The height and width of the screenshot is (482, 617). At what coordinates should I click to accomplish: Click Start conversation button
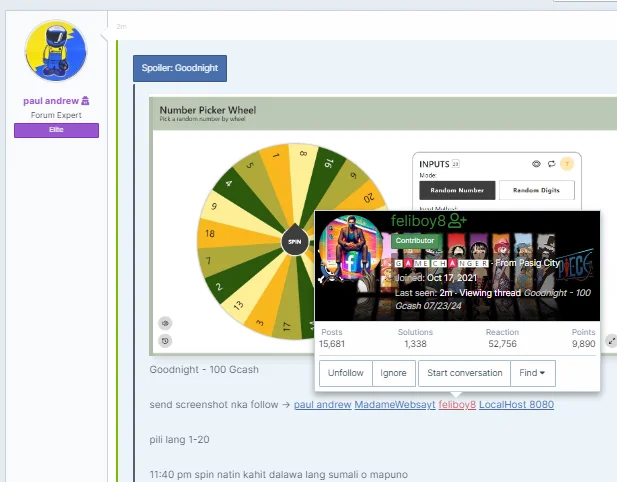point(465,373)
